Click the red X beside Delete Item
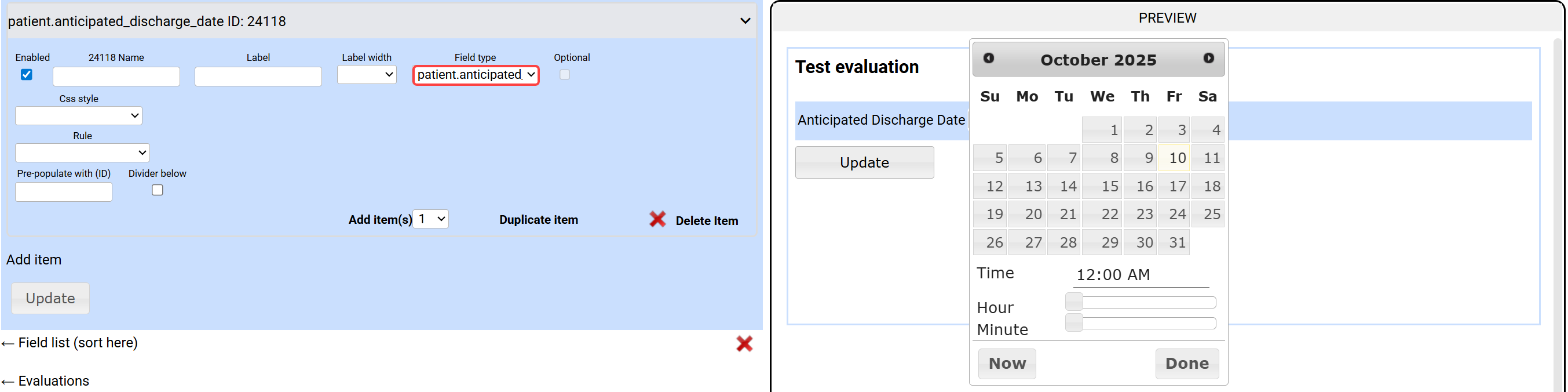This screenshot has width=1568, height=392. click(657, 219)
